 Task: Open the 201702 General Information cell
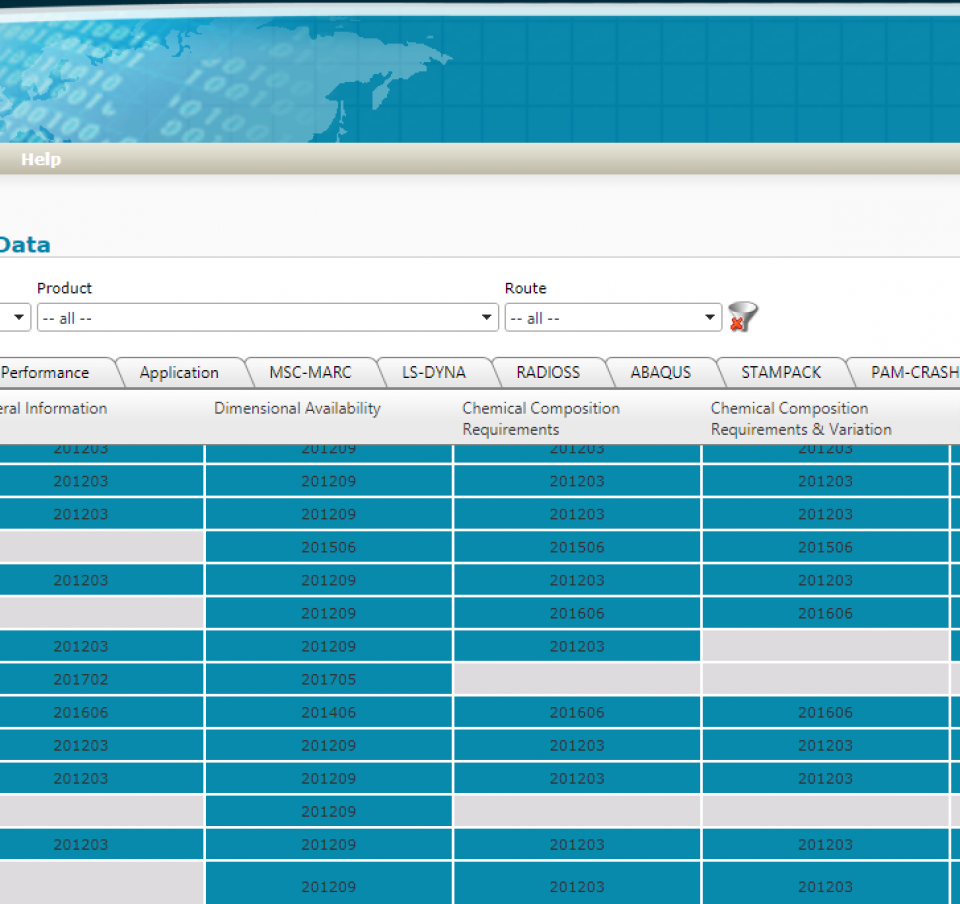tap(102, 679)
